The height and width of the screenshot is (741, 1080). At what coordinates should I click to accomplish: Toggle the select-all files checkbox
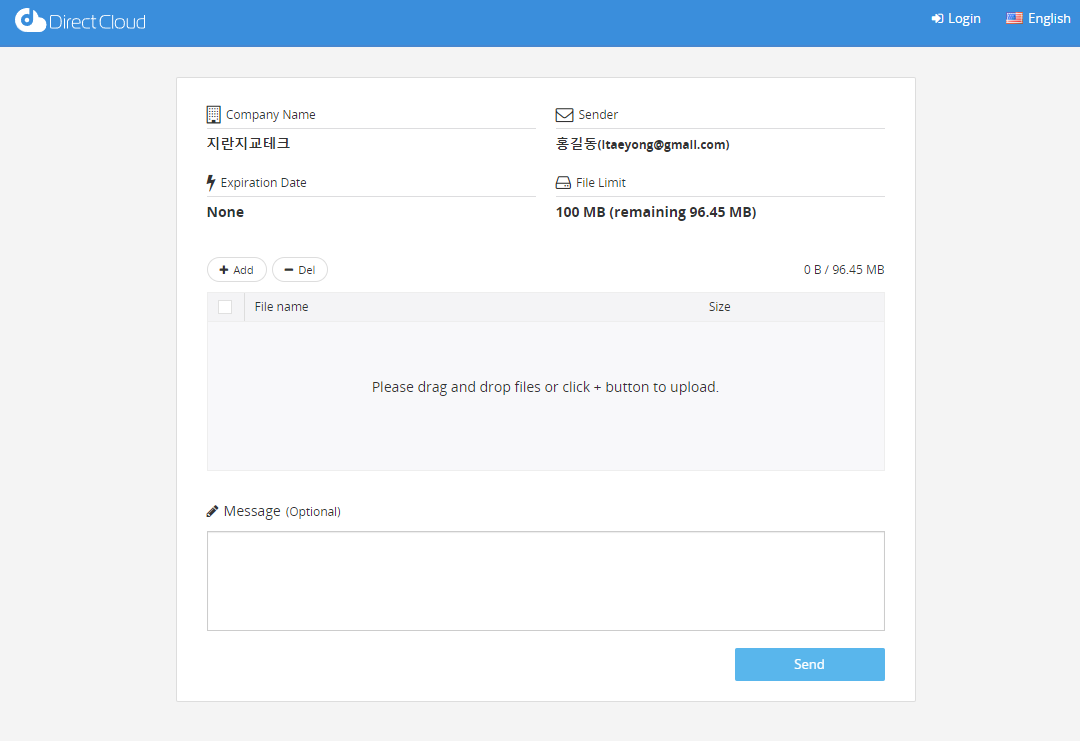(225, 307)
